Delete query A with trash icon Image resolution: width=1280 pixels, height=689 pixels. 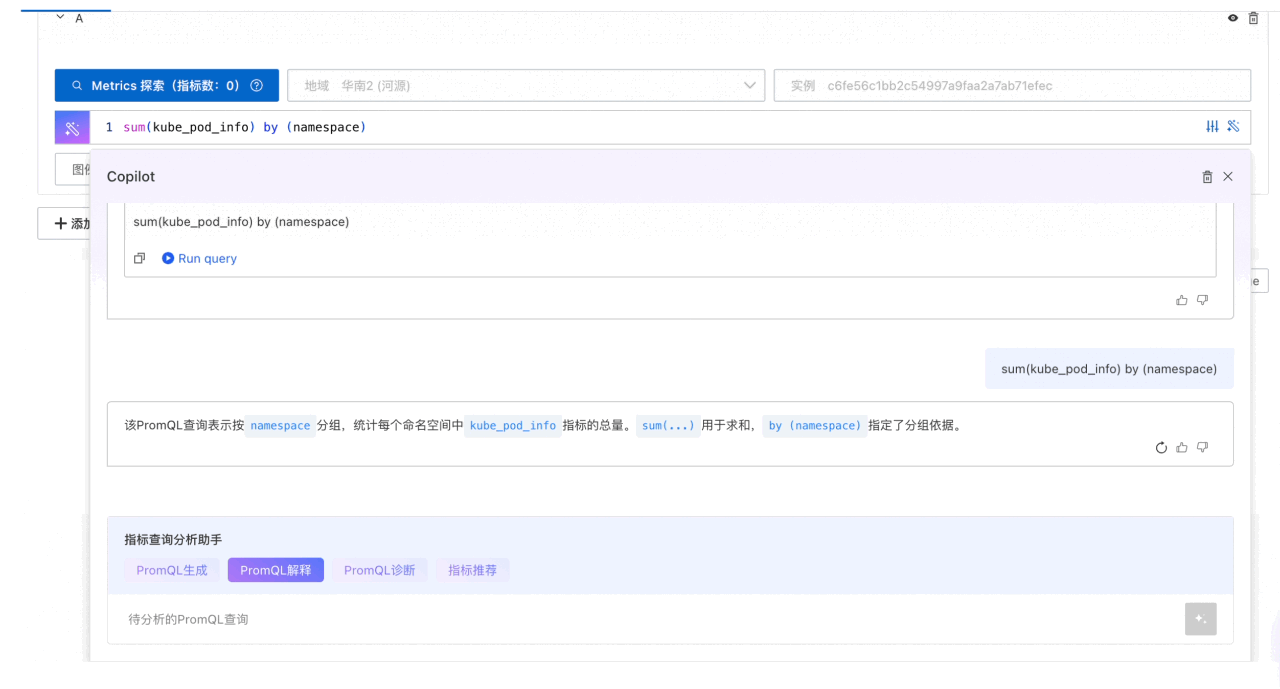coord(1253,18)
